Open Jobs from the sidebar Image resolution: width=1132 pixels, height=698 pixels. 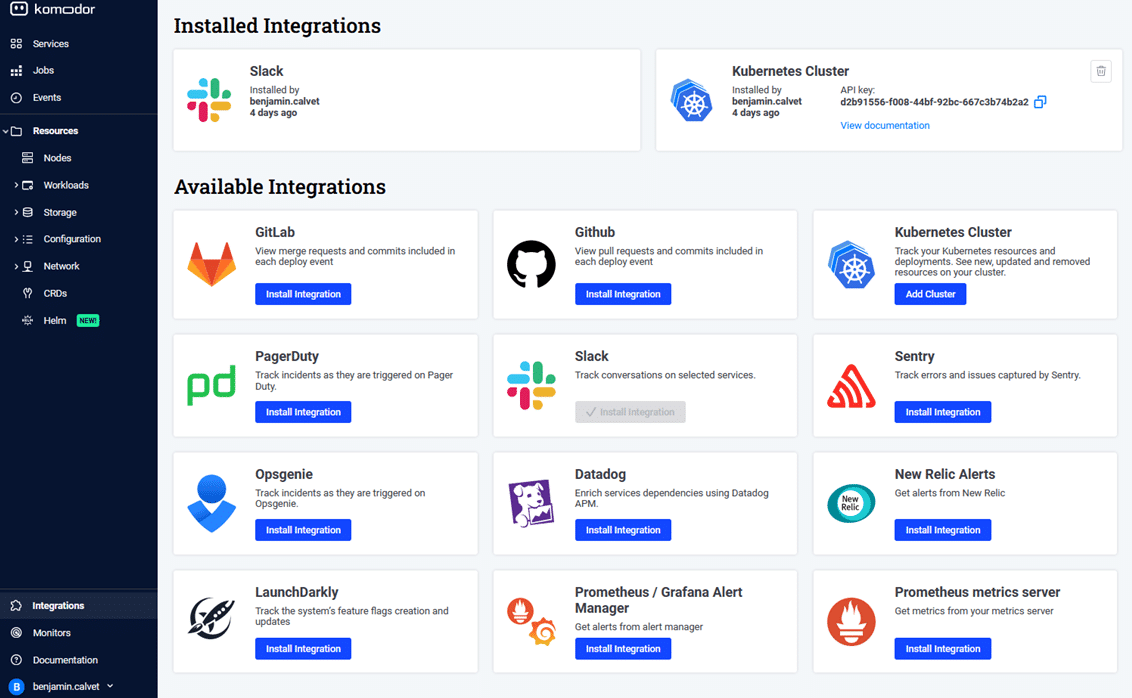click(43, 70)
